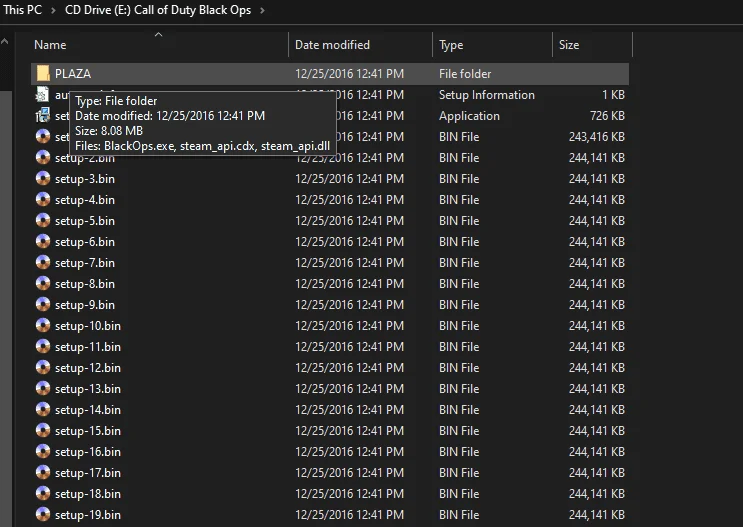Click the setup-10.bin disc icon

point(43,325)
